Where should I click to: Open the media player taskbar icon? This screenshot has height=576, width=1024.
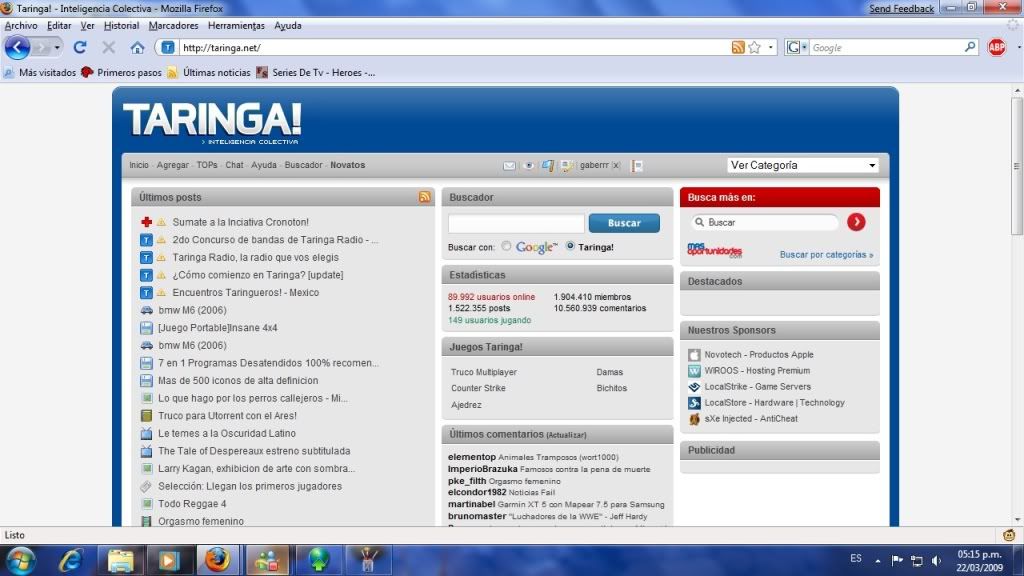coord(168,560)
